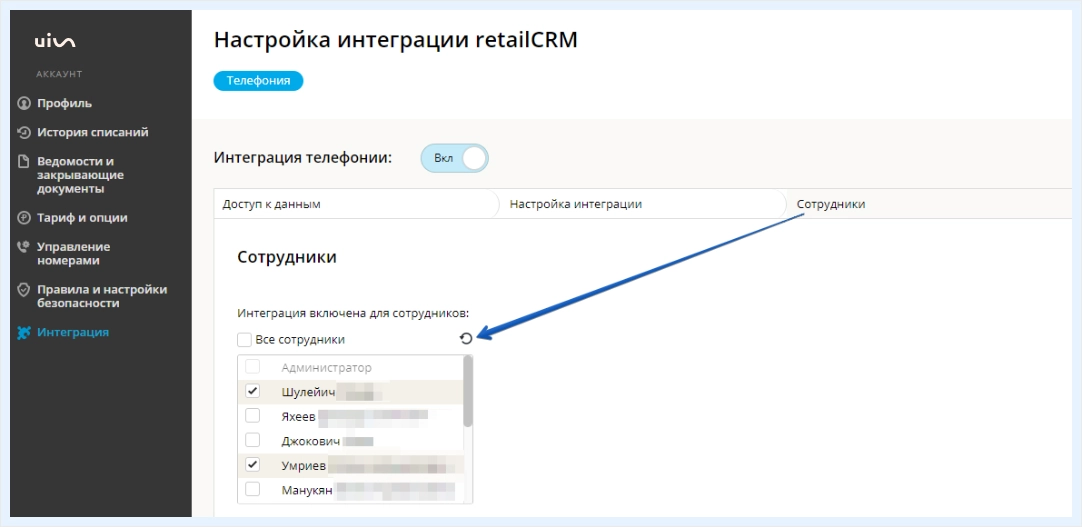
Task: Click the Сотрудники section heading
Action: tap(287, 258)
